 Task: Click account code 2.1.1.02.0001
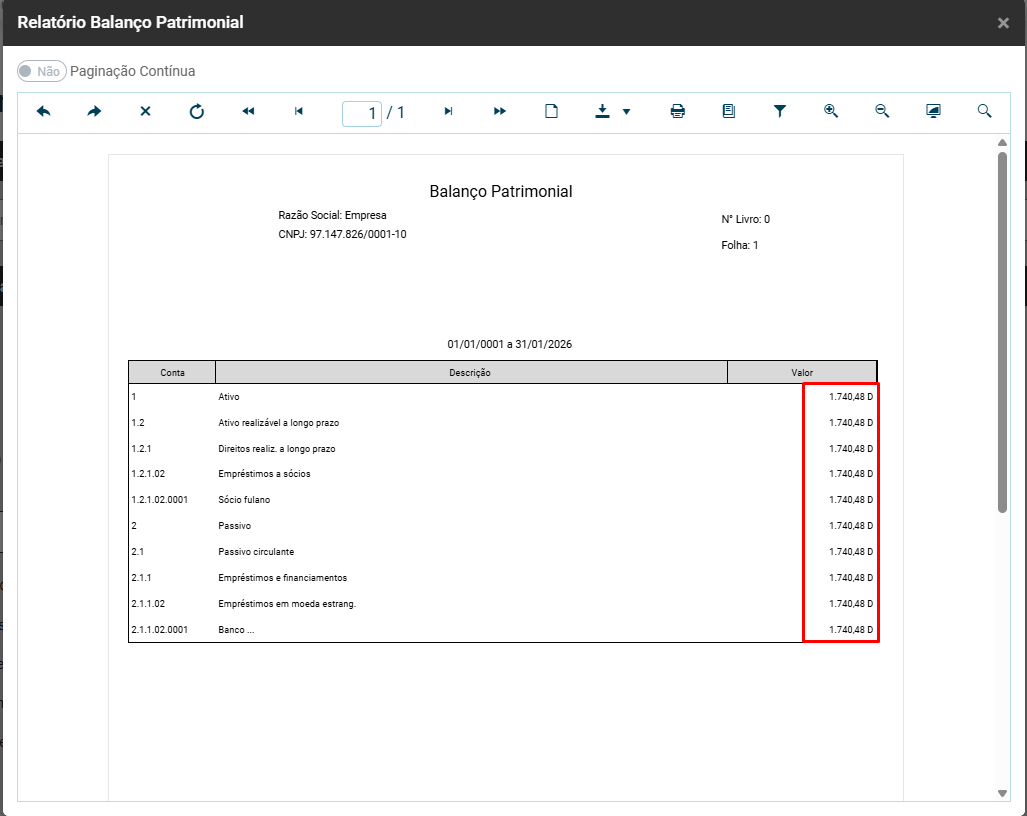(x=159, y=629)
